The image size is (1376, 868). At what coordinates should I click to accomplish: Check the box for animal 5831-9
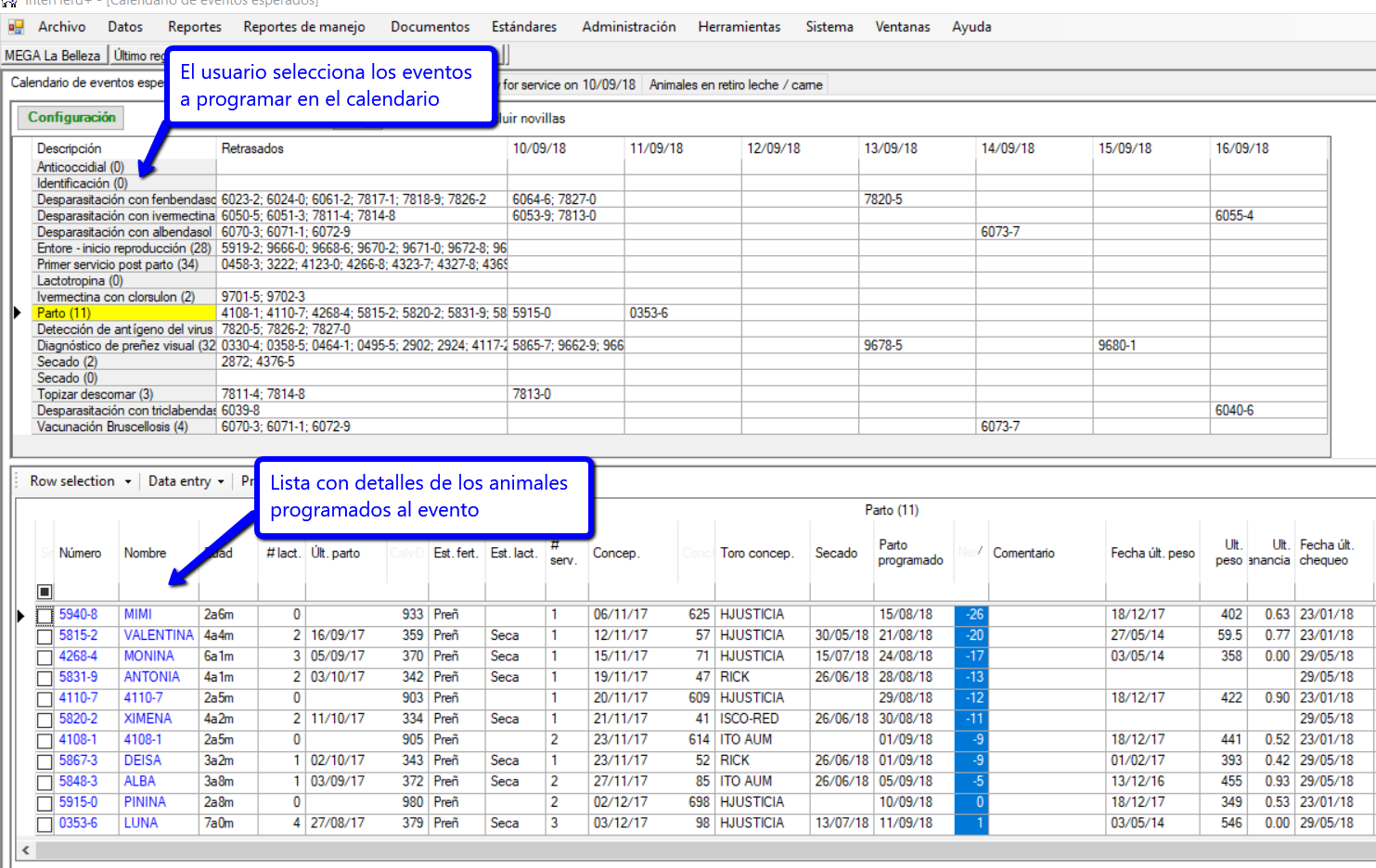click(45, 678)
